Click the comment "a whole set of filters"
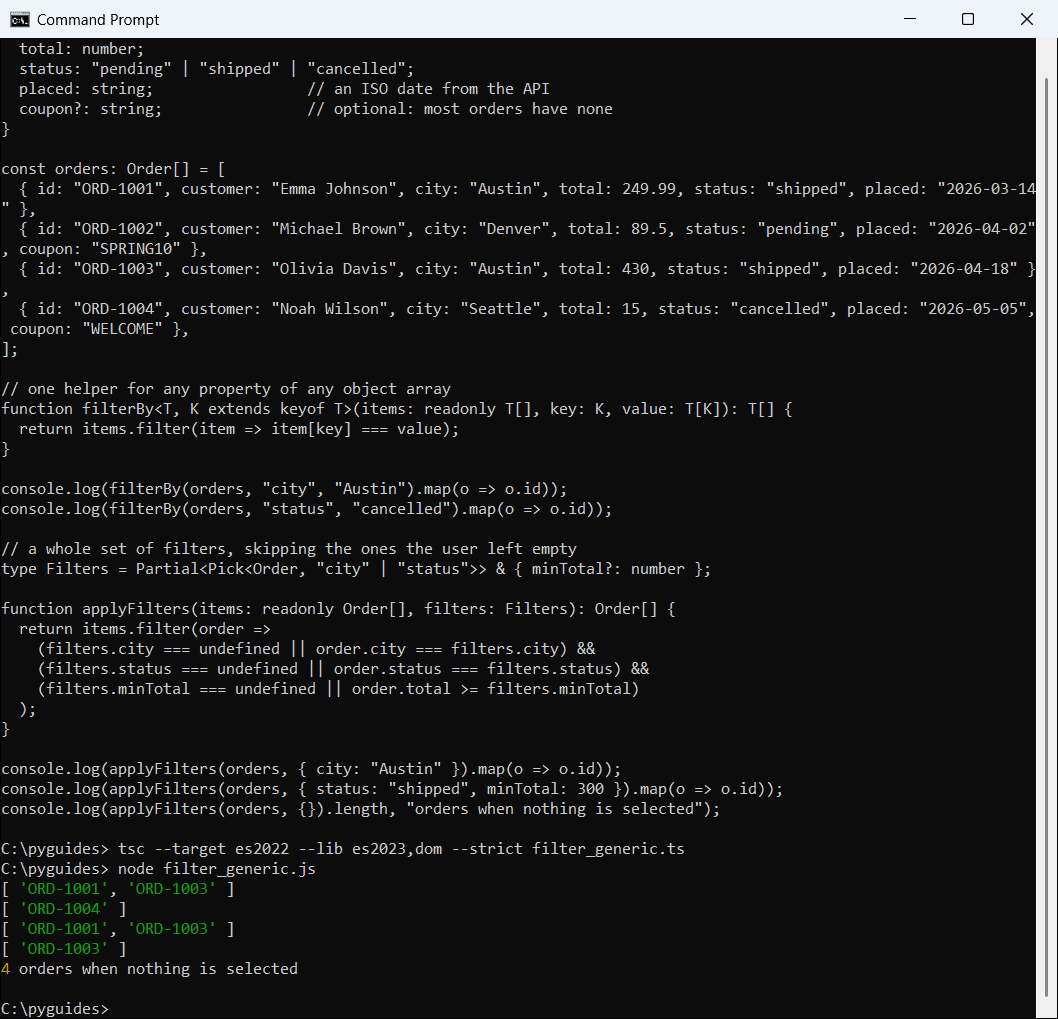The image size is (1058, 1019). [x=289, y=549]
